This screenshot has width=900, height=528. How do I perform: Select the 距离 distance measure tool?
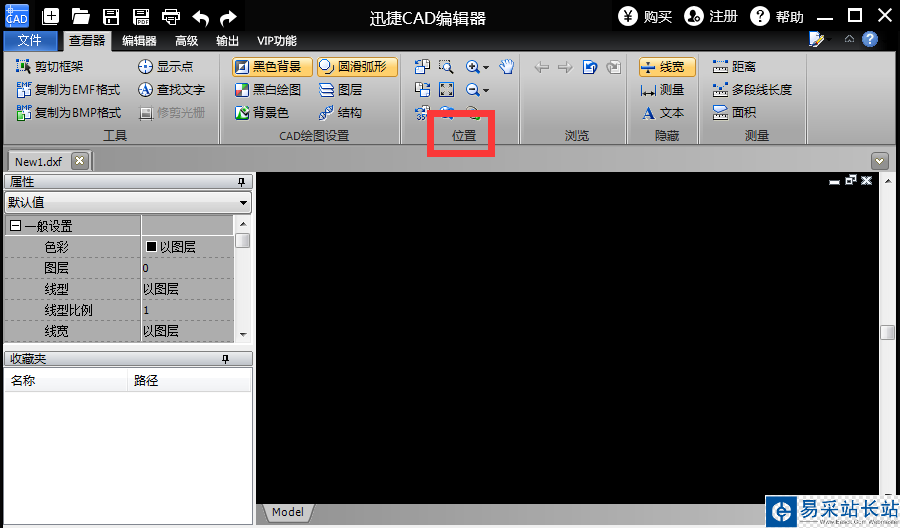pos(735,67)
